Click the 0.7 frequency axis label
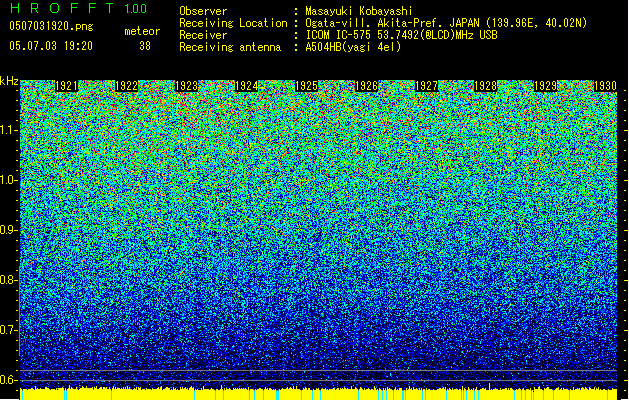 pos(8,330)
